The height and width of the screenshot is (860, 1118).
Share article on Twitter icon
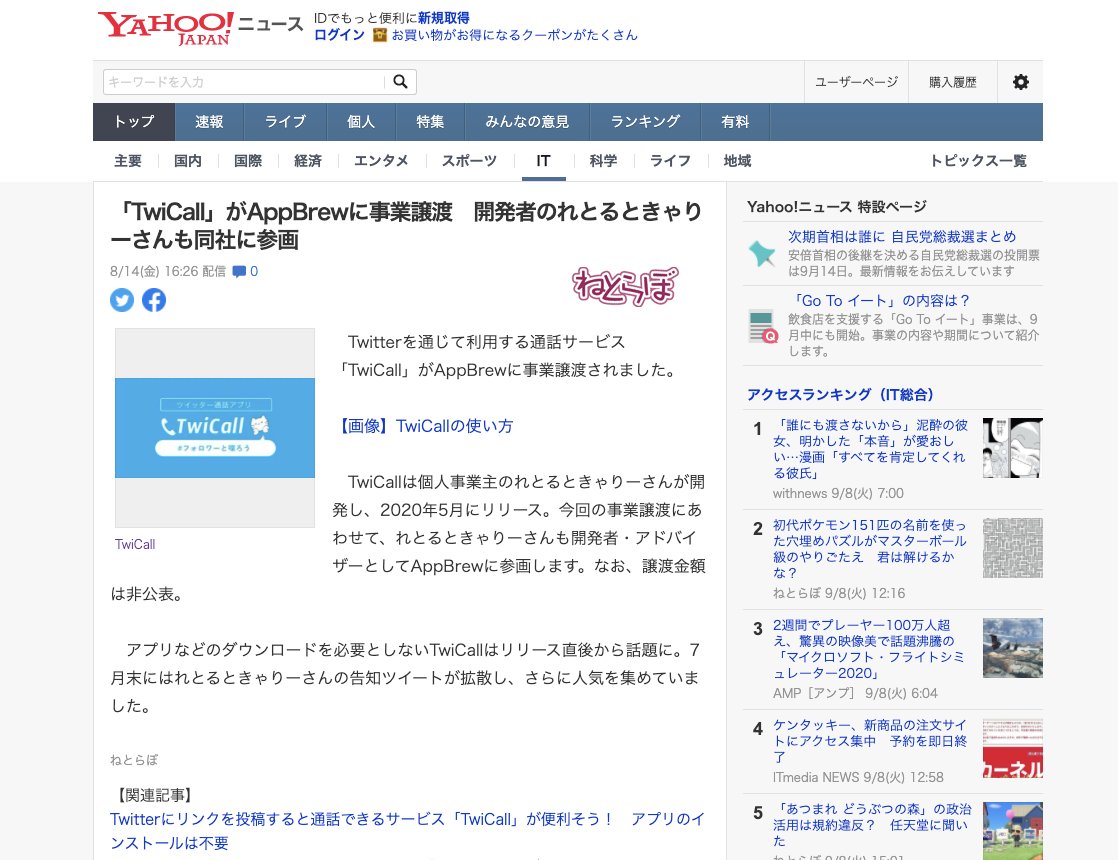[122, 300]
